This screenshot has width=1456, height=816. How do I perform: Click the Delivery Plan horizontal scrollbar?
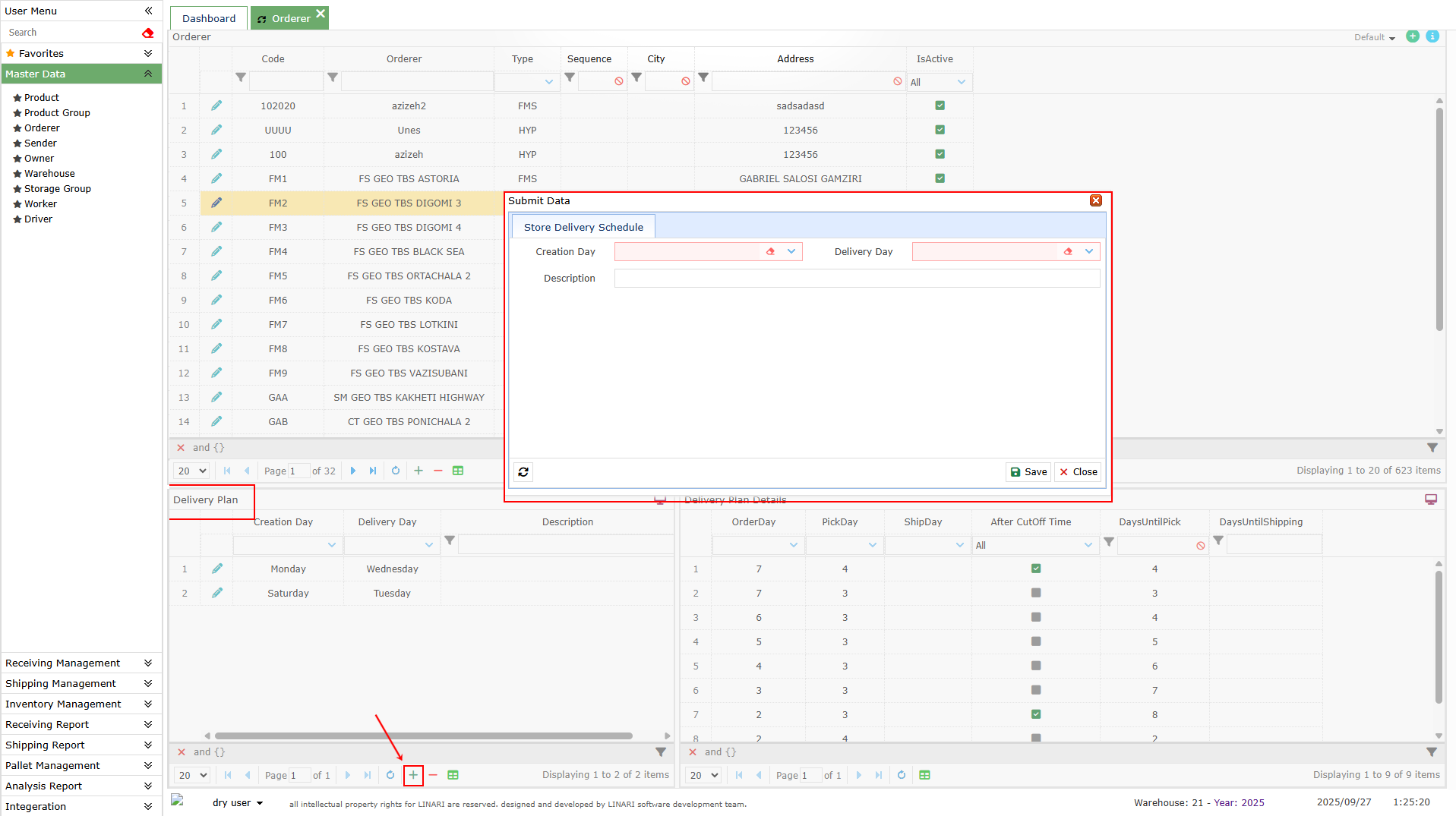pos(423,736)
